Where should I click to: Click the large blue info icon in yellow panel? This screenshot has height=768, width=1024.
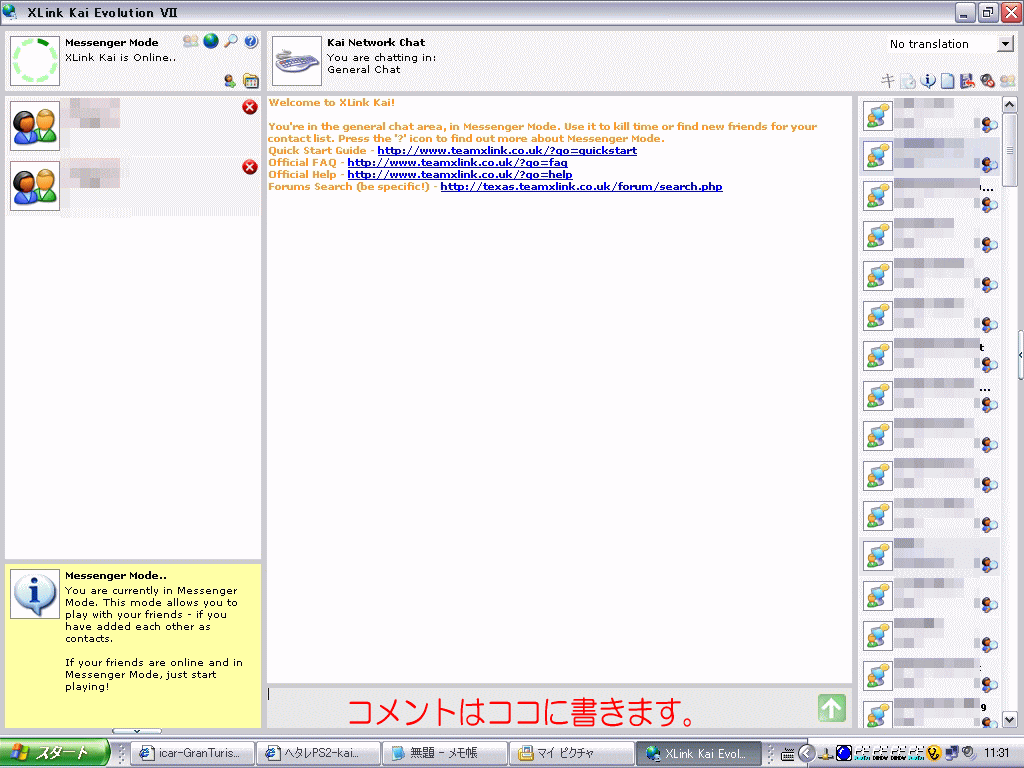(x=35, y=594)
